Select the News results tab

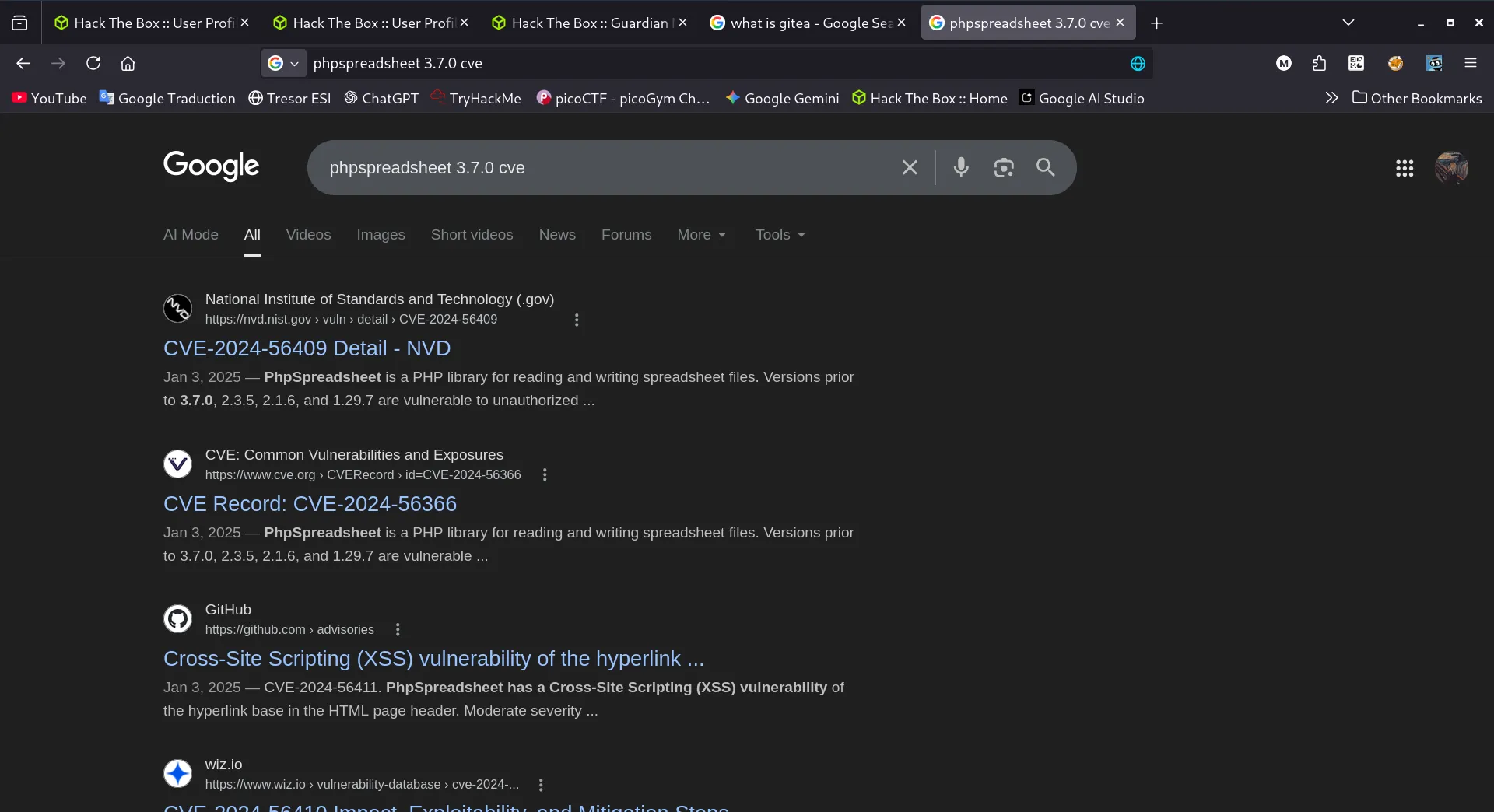[557, 235]
